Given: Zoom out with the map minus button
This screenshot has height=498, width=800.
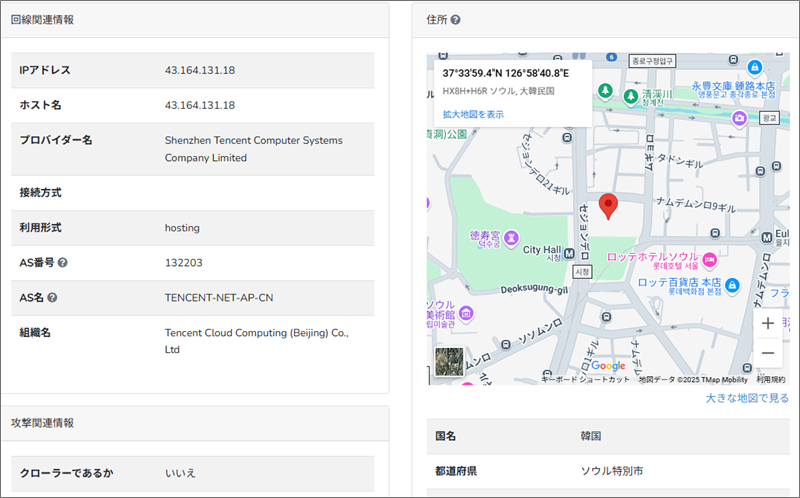Looking at the screenshot, I should (768, 353).
